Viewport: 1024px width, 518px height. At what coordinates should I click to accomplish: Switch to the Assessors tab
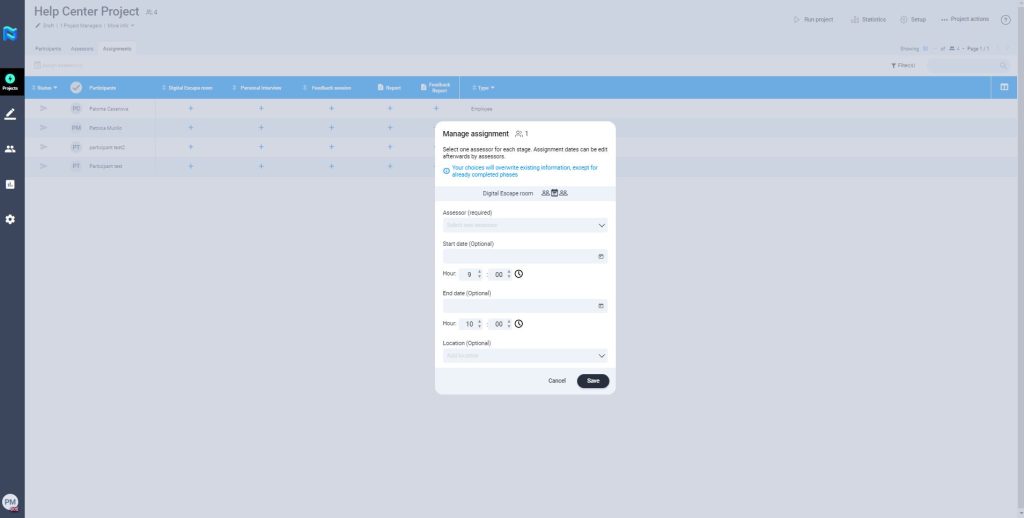82,48
